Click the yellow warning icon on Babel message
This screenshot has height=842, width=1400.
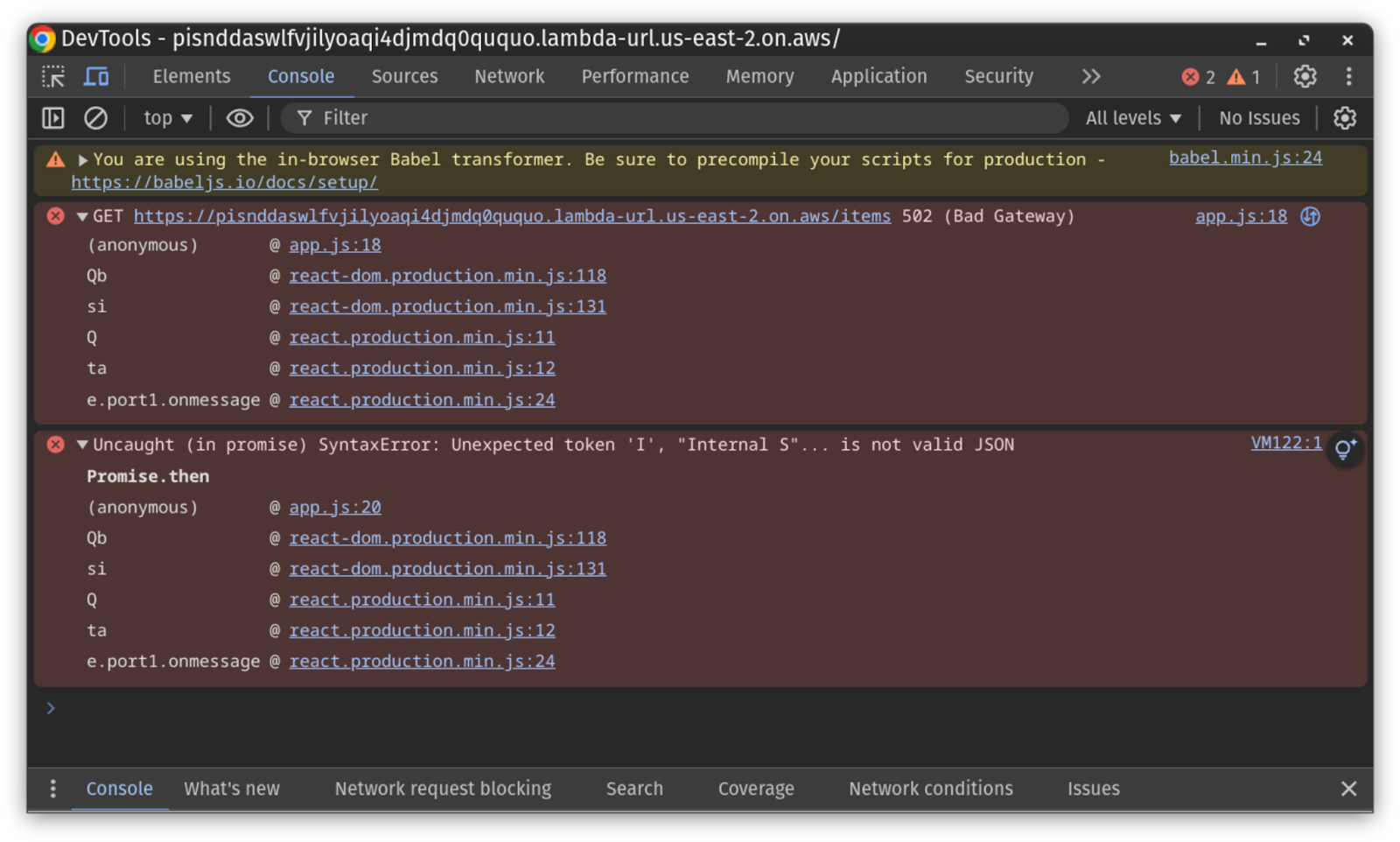(56, 159)
